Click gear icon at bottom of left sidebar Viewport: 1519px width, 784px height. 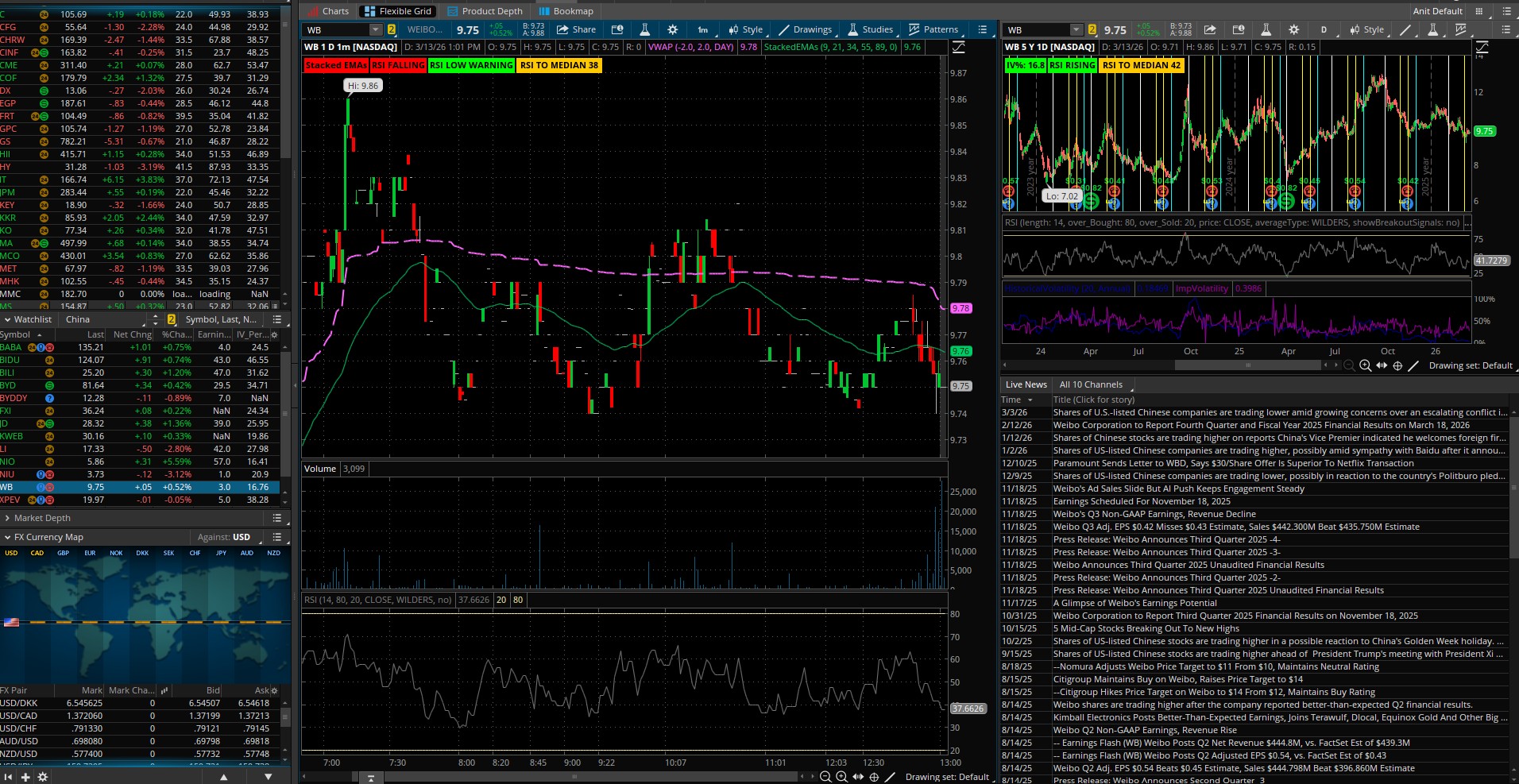(x=43, y=777)
